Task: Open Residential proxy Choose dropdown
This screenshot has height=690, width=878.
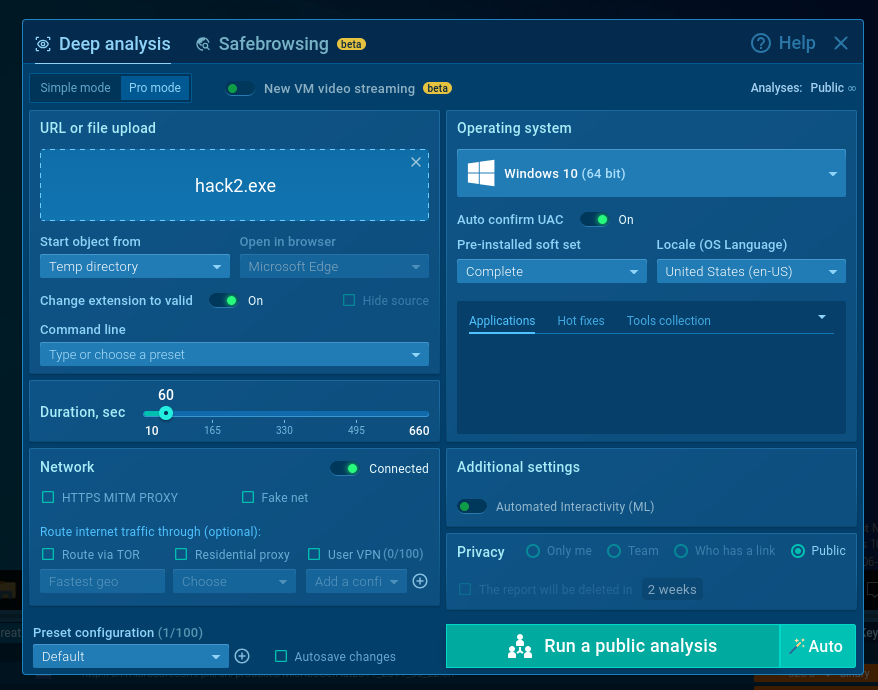Action: pos(234,581)
